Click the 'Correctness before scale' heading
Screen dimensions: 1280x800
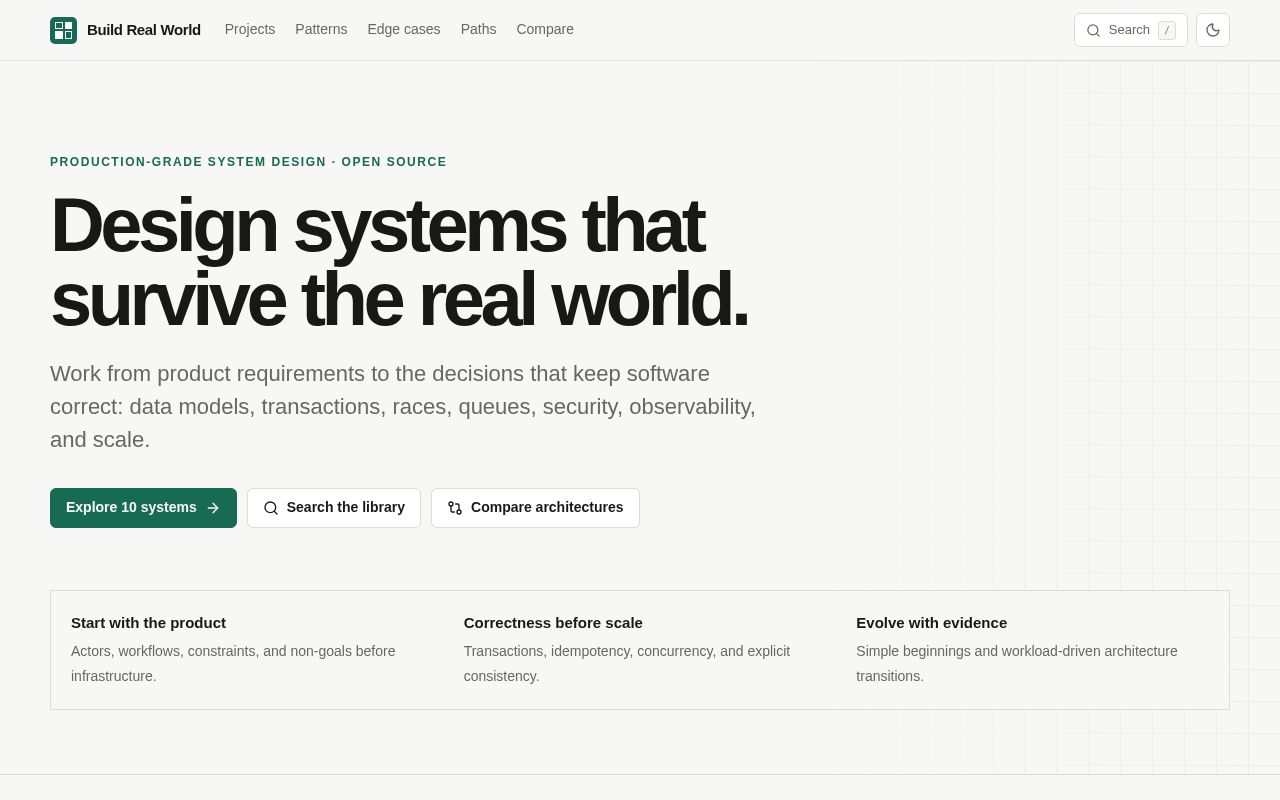coord(553,623)
